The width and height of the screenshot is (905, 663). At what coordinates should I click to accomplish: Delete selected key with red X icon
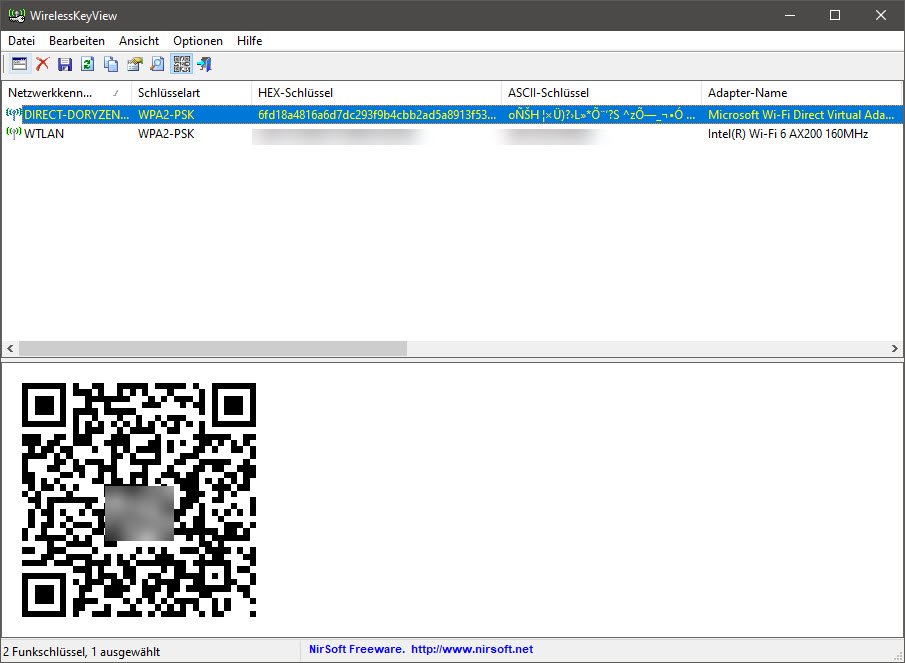pos(42,64)
